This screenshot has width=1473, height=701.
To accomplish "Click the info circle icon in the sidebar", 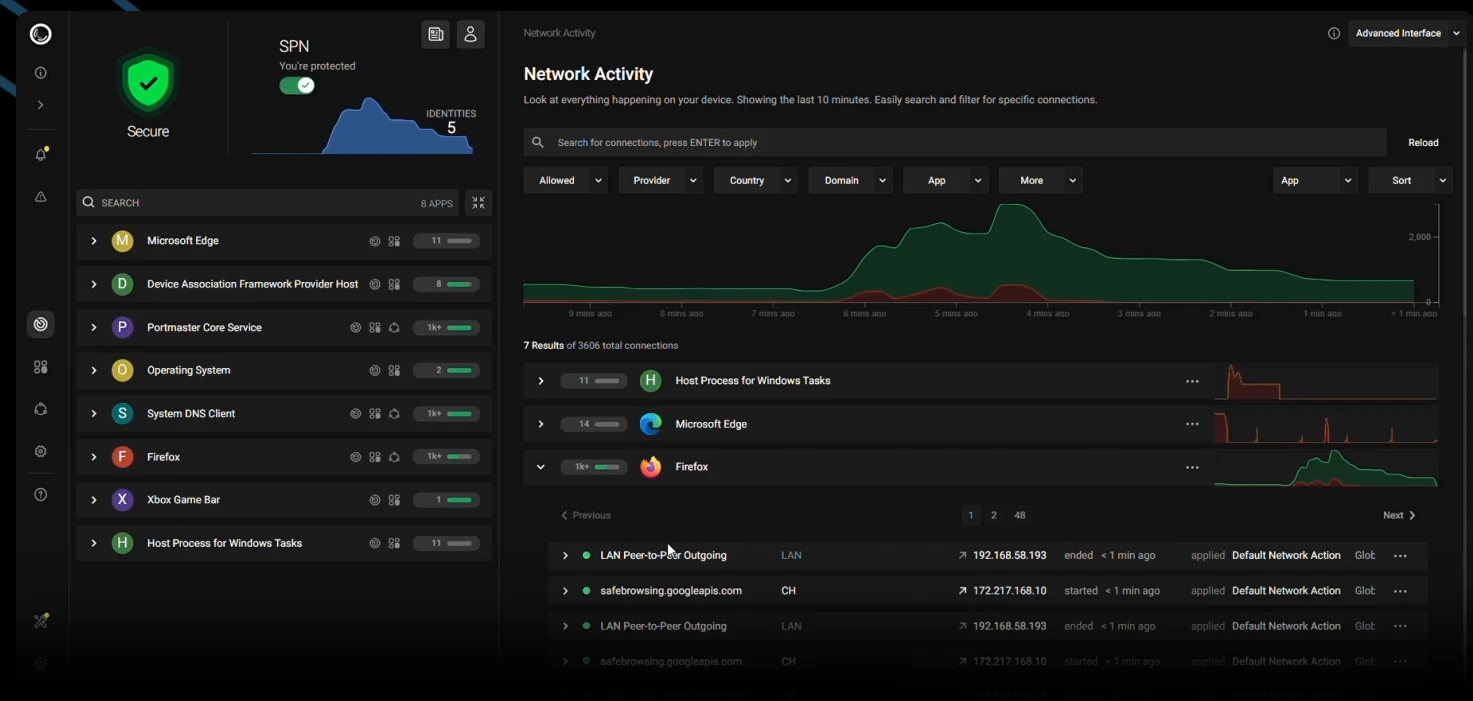I will coord(41,73).
